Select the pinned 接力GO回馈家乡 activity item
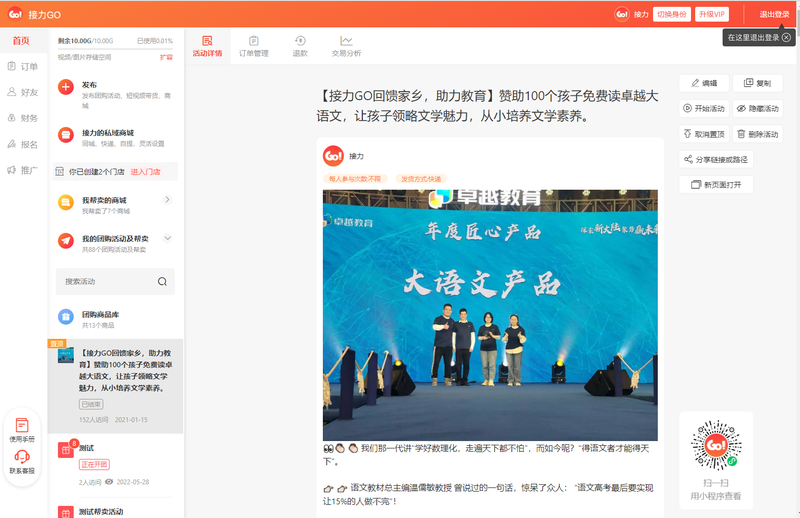Image resolution: width=800 pixels, height=518 pixels. [x=115, y=386]
